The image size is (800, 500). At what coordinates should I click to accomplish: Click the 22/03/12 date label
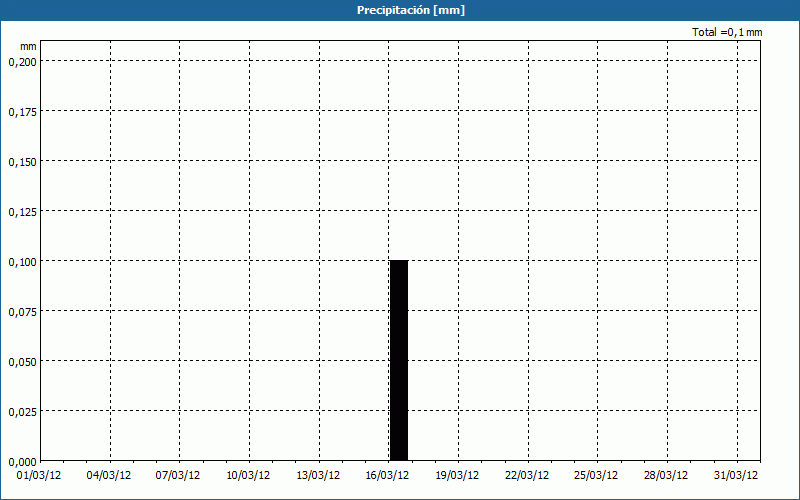[527, 475]
